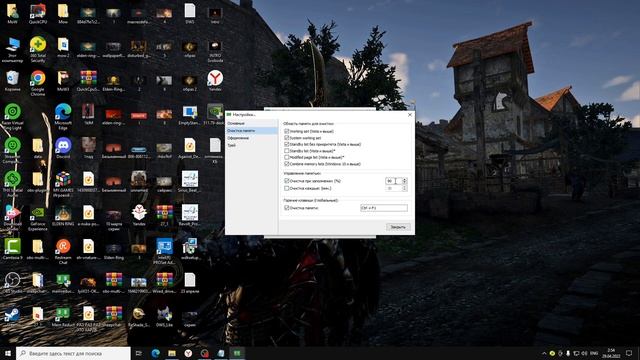Screen dimensions: 640x360
Task: Toggle Standby list without priority checkbox
Action: click(287, 144)
